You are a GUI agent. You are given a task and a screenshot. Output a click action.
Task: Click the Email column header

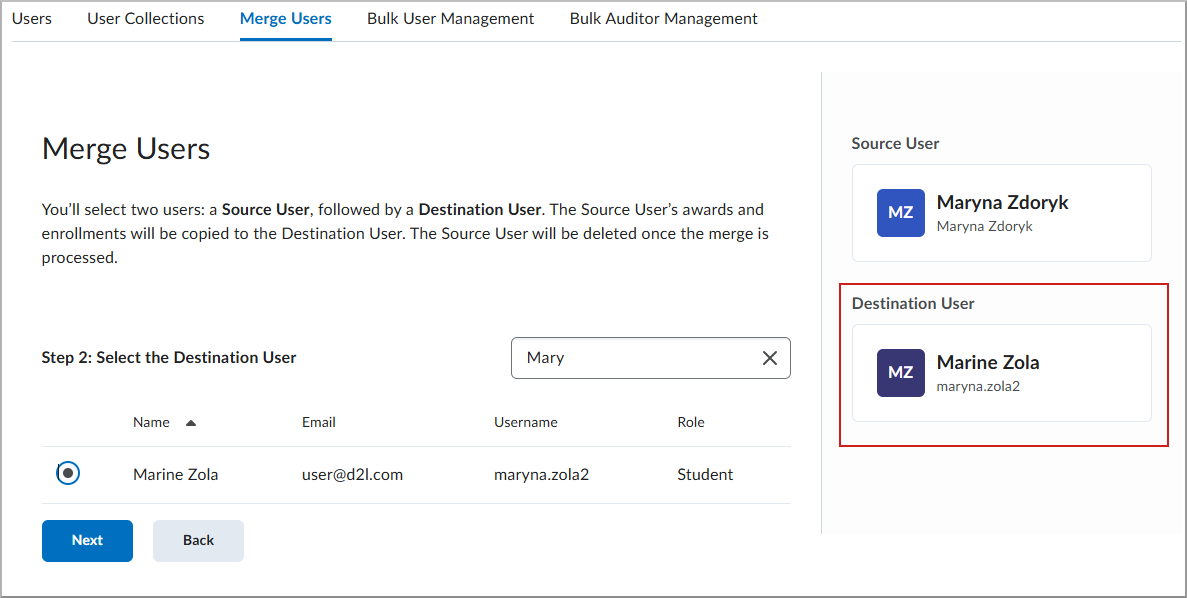point(318,421)
